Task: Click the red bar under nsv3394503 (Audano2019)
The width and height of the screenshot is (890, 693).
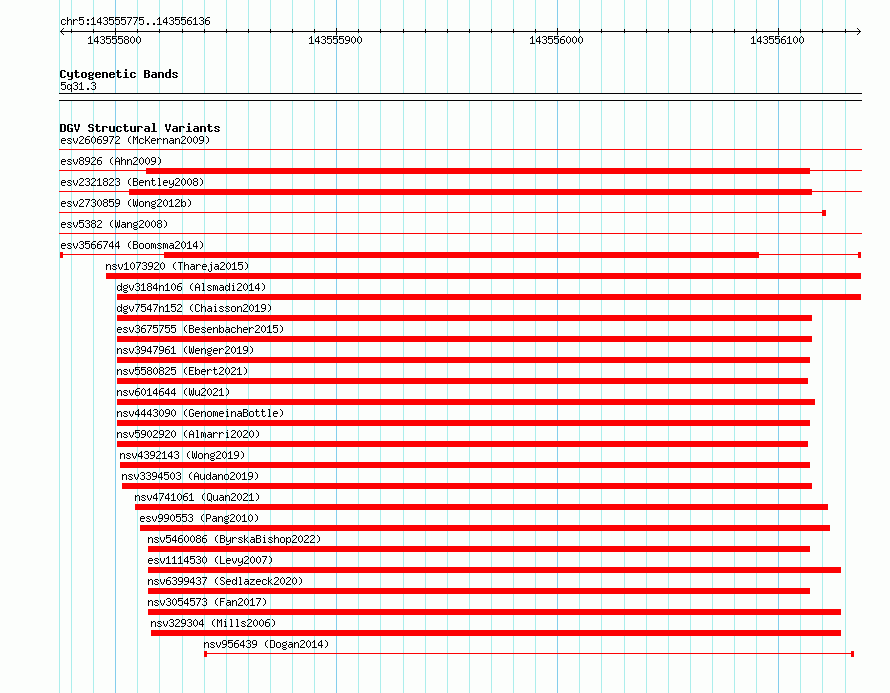Action: tap(467, 486)
